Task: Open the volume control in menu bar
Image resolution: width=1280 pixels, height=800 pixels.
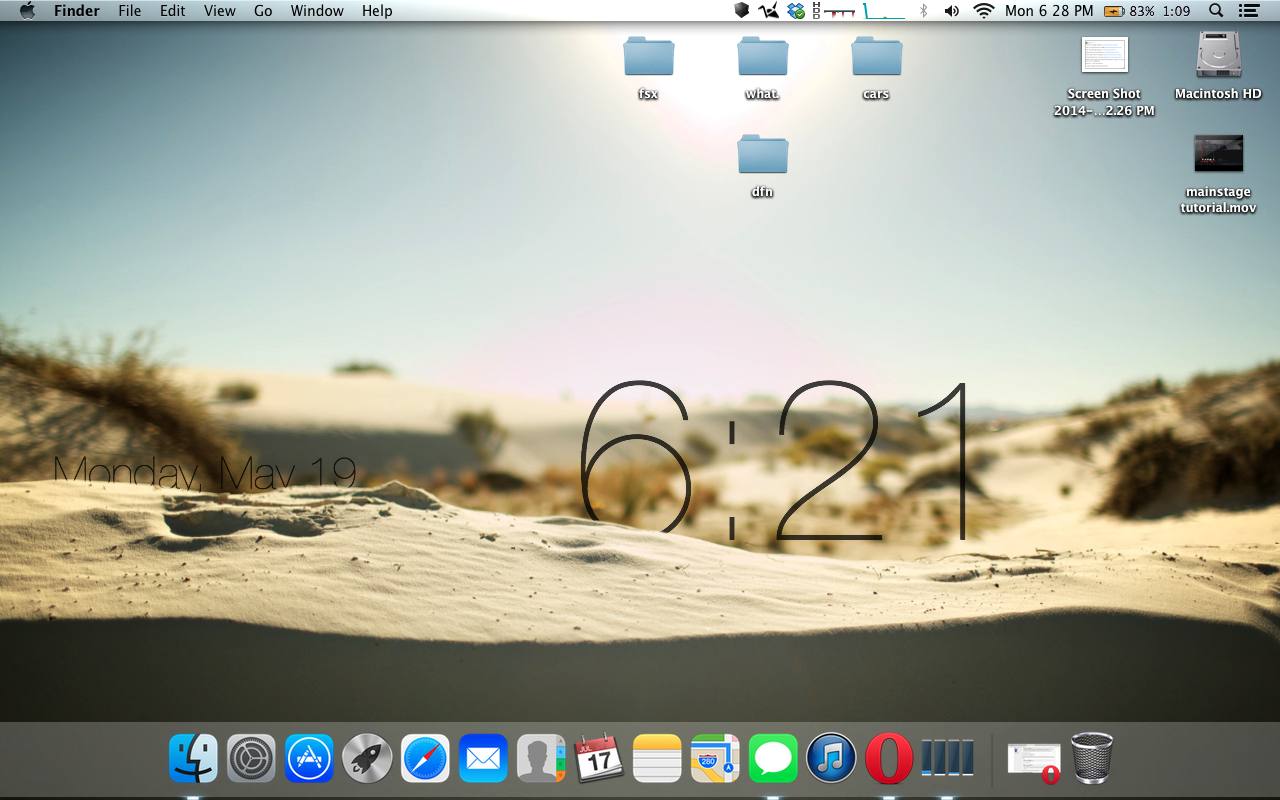Action: 952,11
